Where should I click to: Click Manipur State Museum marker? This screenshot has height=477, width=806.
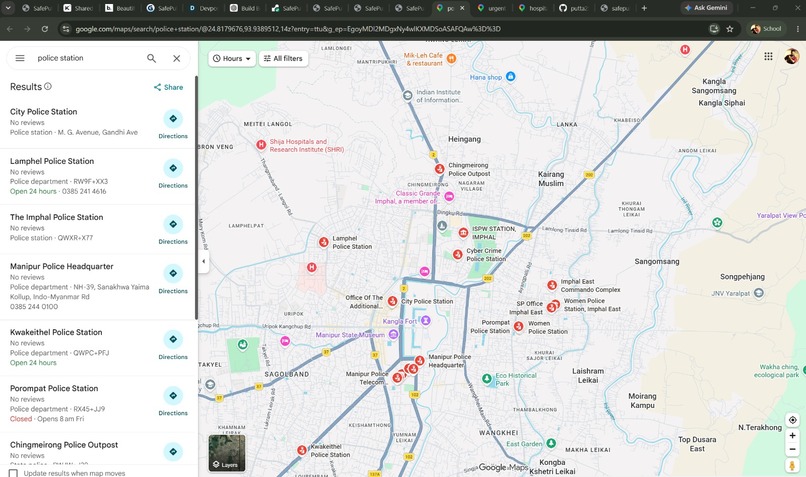[393, 334]
